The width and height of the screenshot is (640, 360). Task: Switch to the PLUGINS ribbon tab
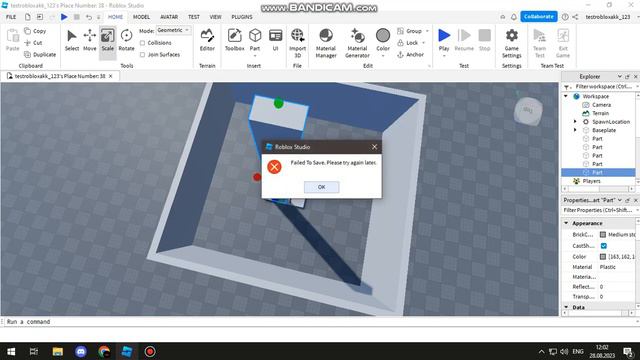coord(242,17)
